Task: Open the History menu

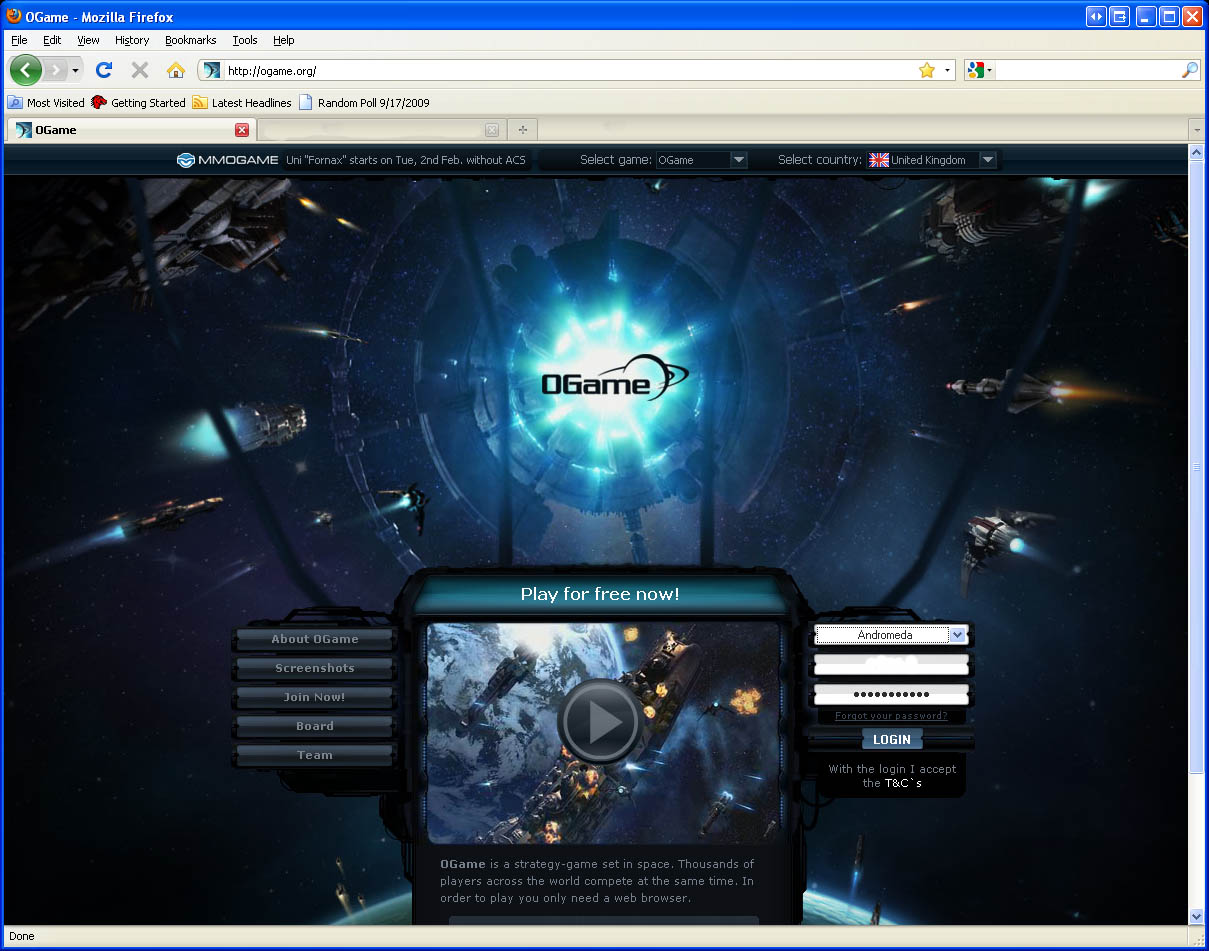Action: (132, 40)
